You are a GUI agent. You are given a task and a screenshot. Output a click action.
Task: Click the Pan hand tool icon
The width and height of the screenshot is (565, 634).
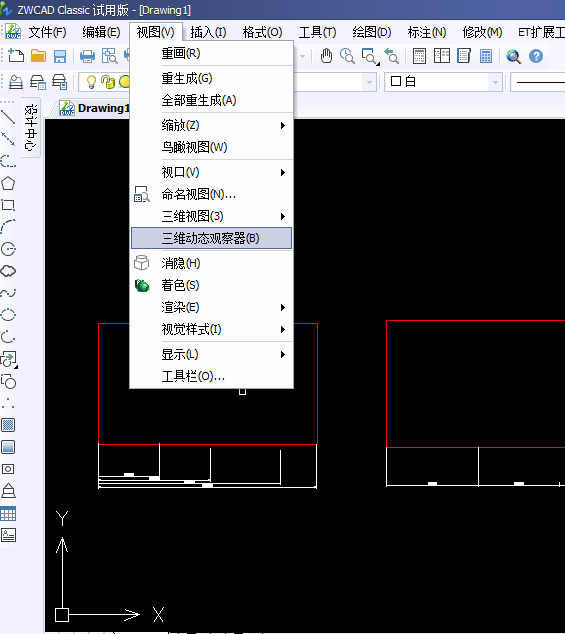(x=326, y=56)
